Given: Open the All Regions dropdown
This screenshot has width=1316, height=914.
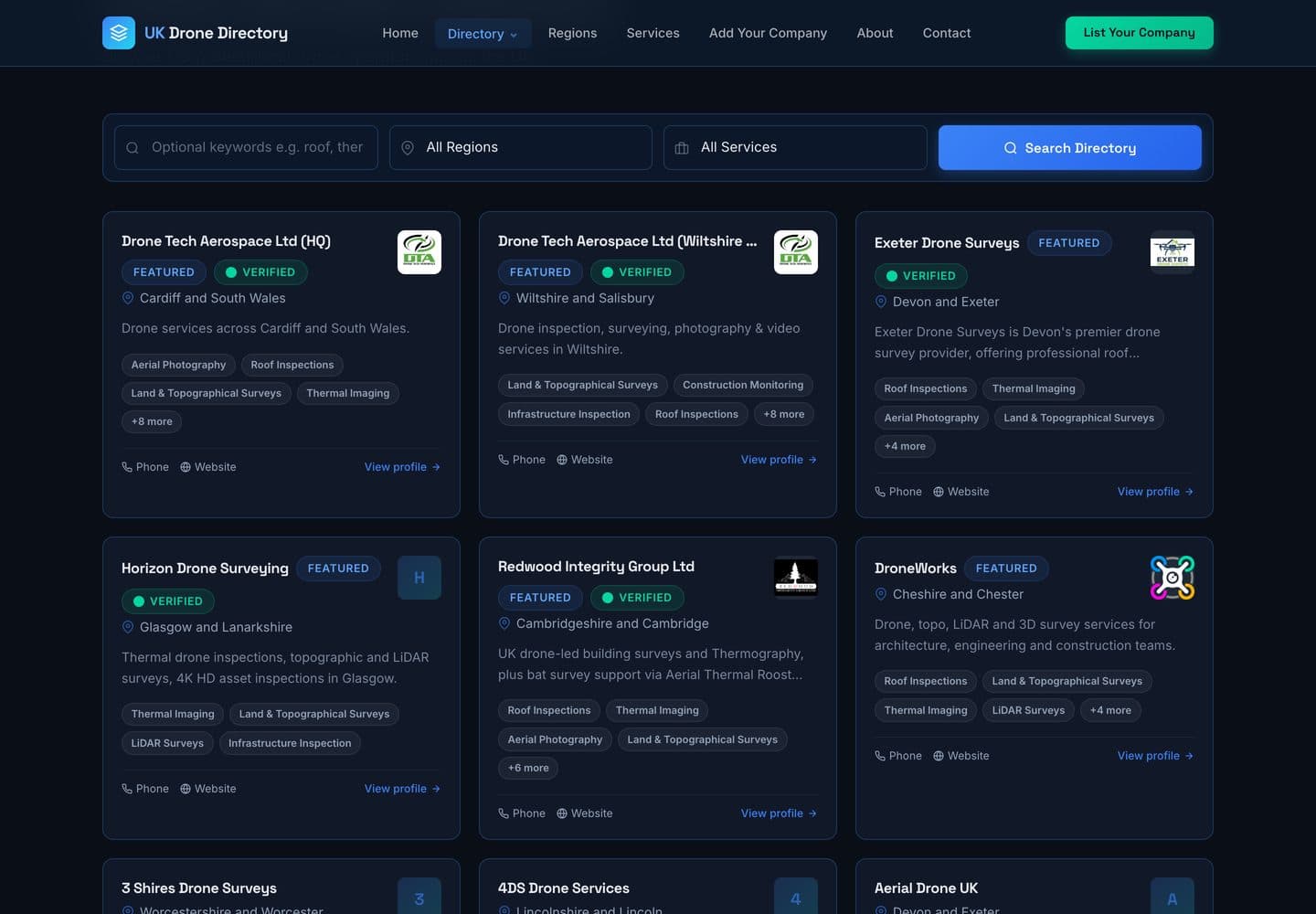Looking at the screenshot, I should [521, 147].
